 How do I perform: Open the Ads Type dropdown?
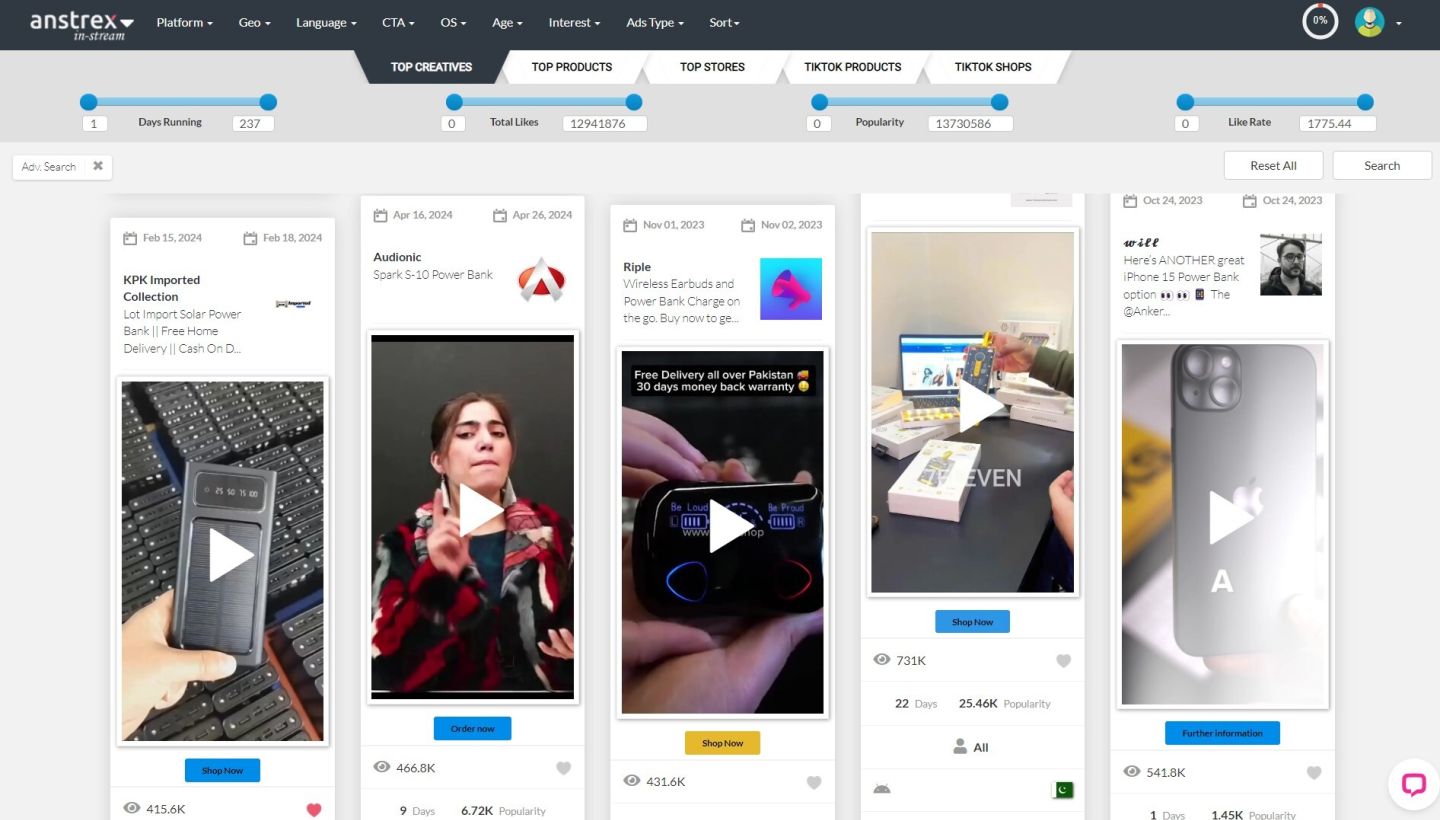pyautogui.click(x=654, y=23)
